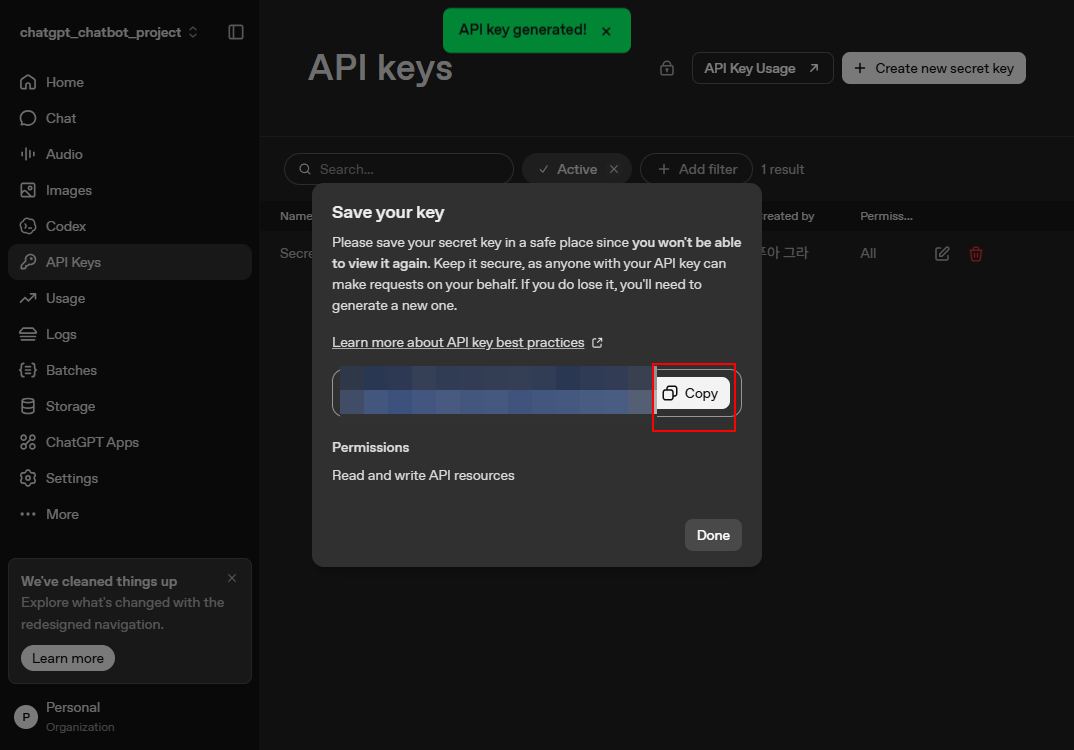The height and width of the screenshot is (750, 1074).
Task: Click the P organization avatar
Action: point(26,717)
